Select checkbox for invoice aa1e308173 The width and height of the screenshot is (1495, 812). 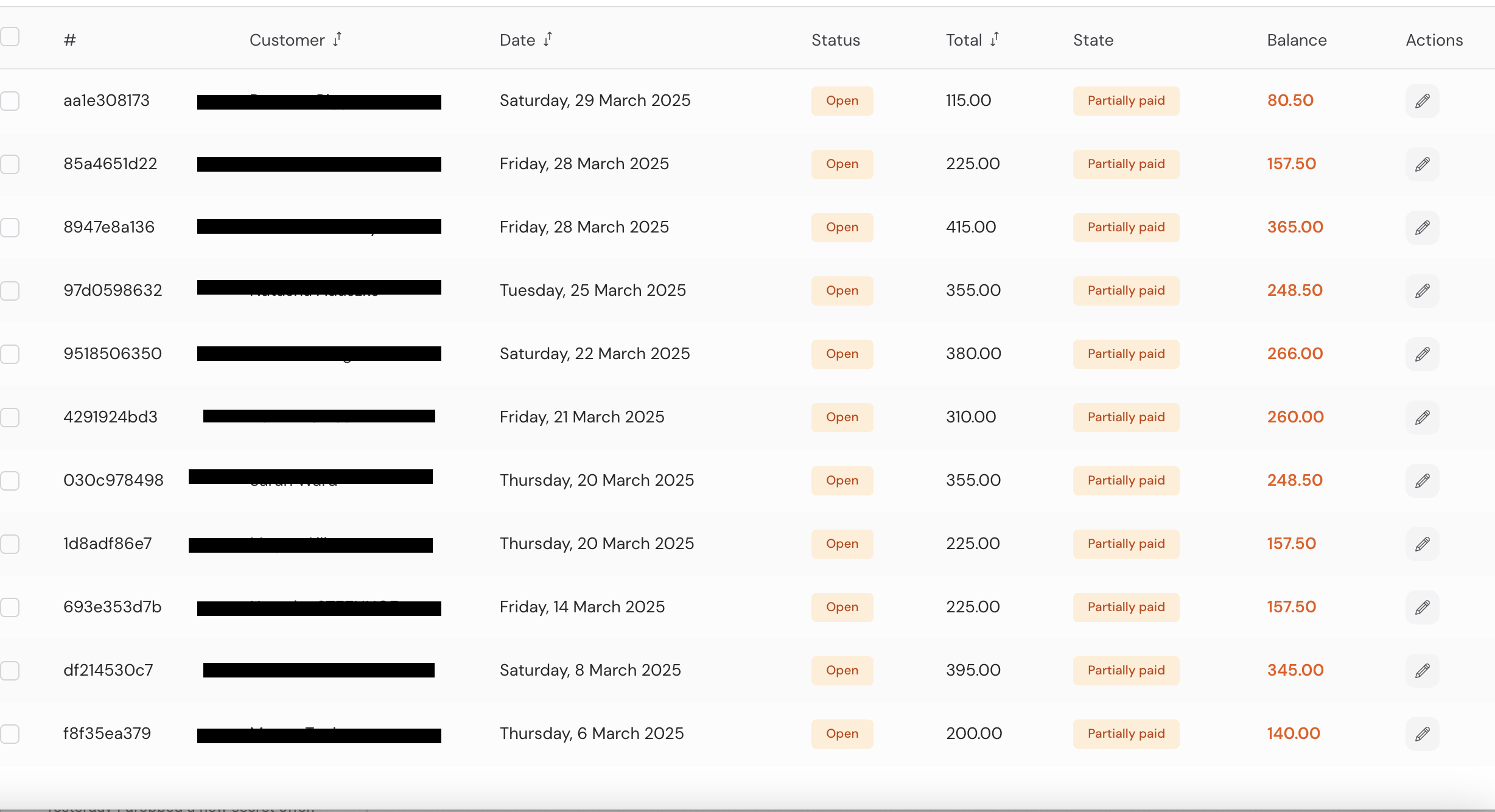click(x=10, y=101)
